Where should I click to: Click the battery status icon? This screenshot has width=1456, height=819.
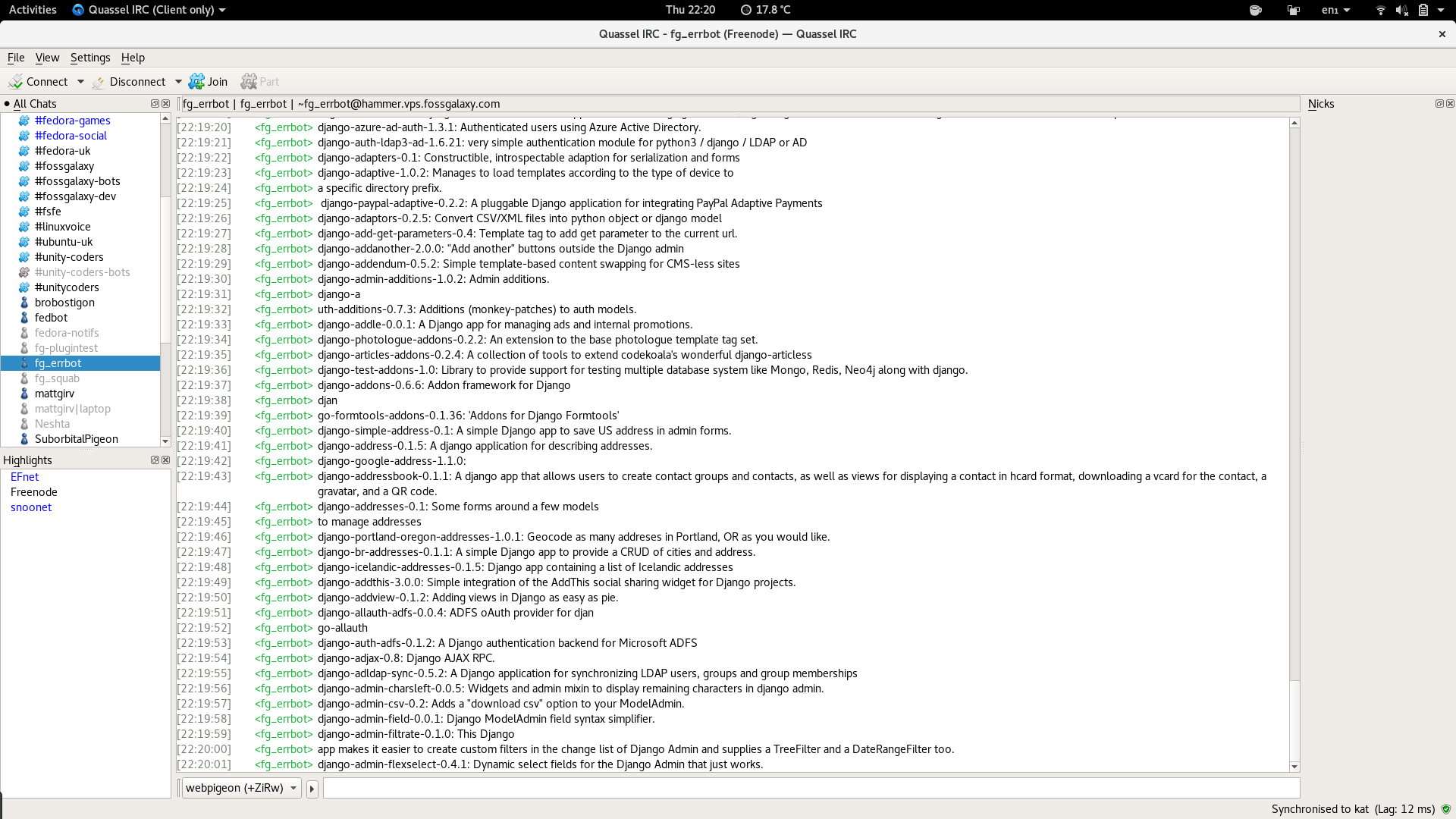(x=1423, y=10)
